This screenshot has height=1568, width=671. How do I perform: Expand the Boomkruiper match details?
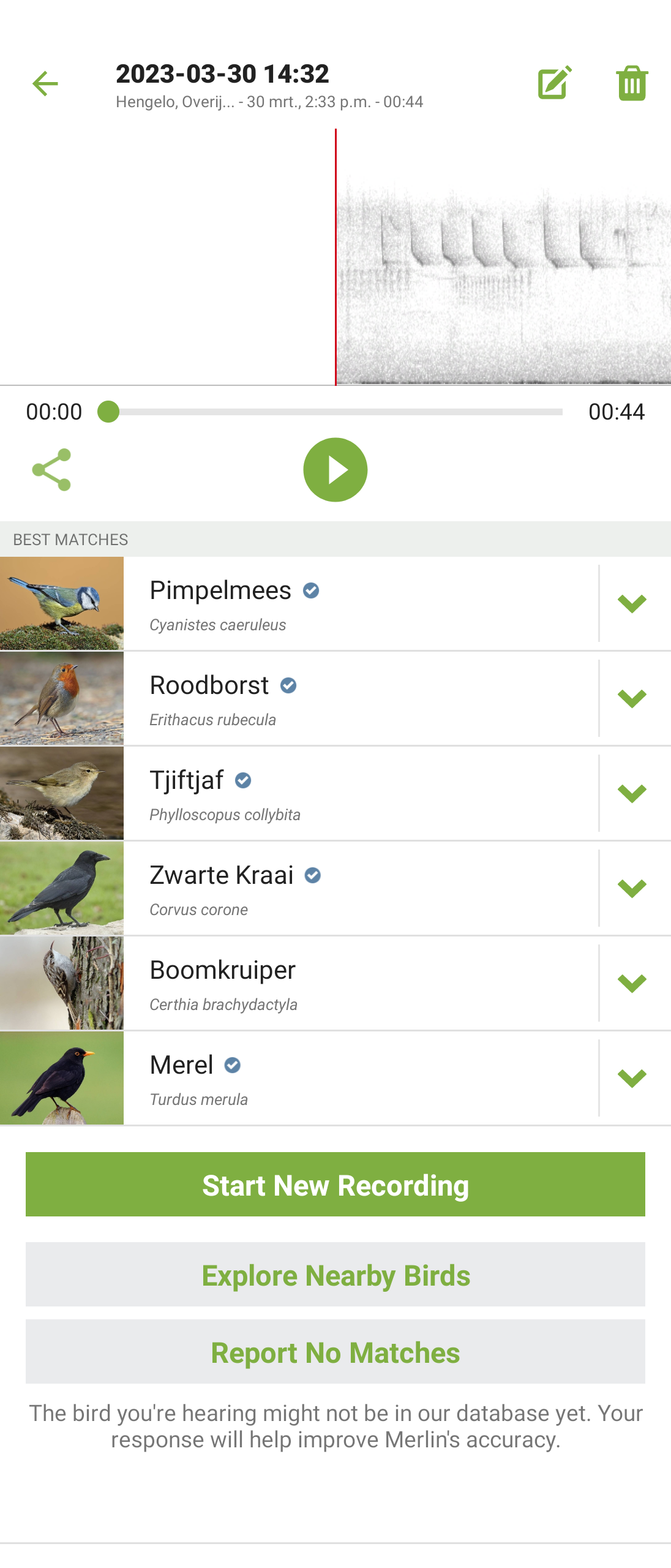[x=632, y=984]
